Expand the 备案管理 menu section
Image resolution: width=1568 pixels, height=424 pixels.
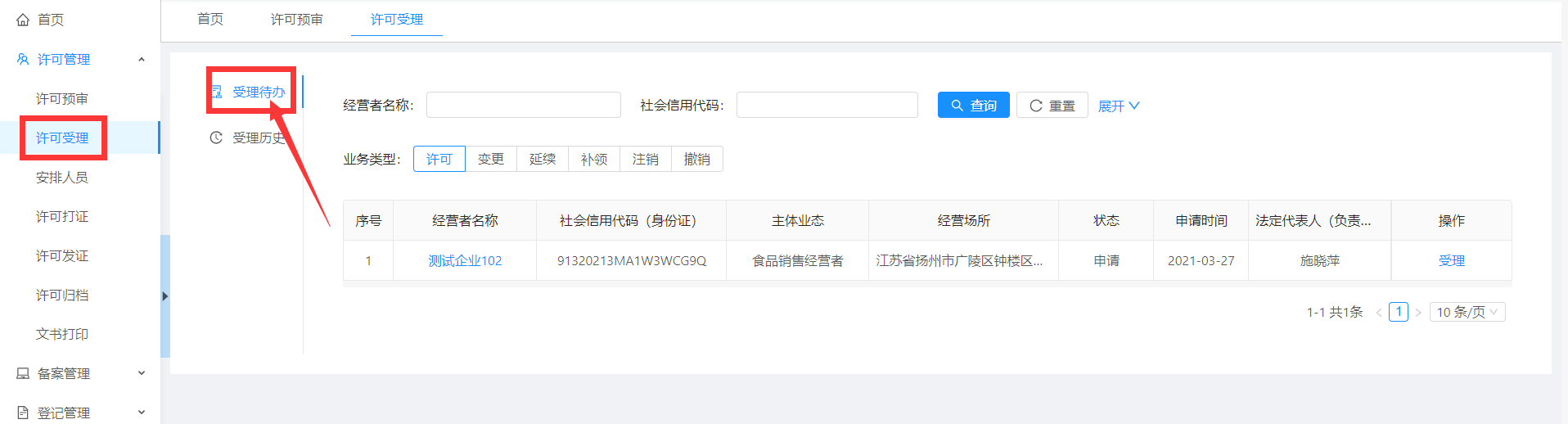[x=142, y=373]
